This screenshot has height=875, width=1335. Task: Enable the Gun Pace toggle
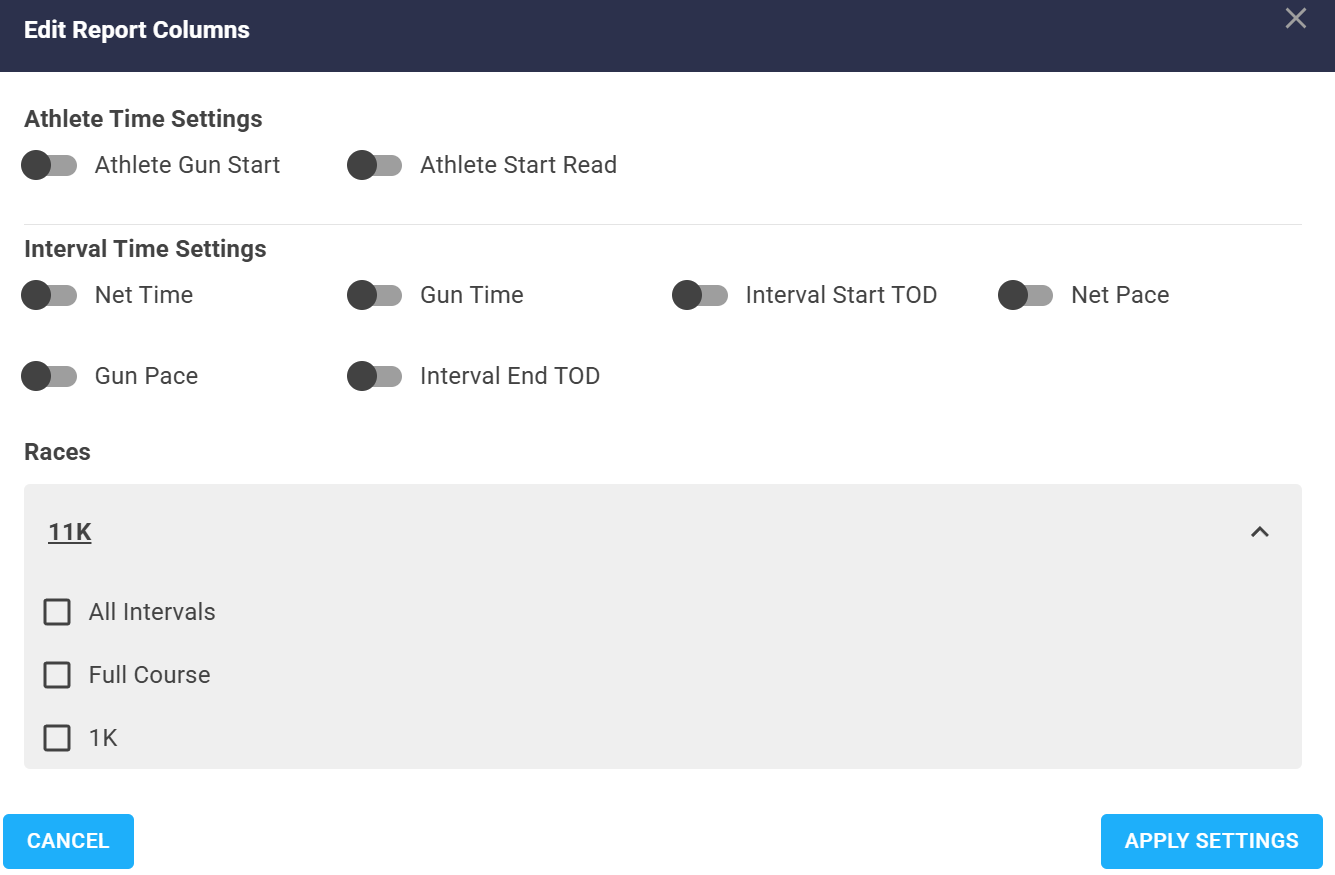tap(49, 376)
